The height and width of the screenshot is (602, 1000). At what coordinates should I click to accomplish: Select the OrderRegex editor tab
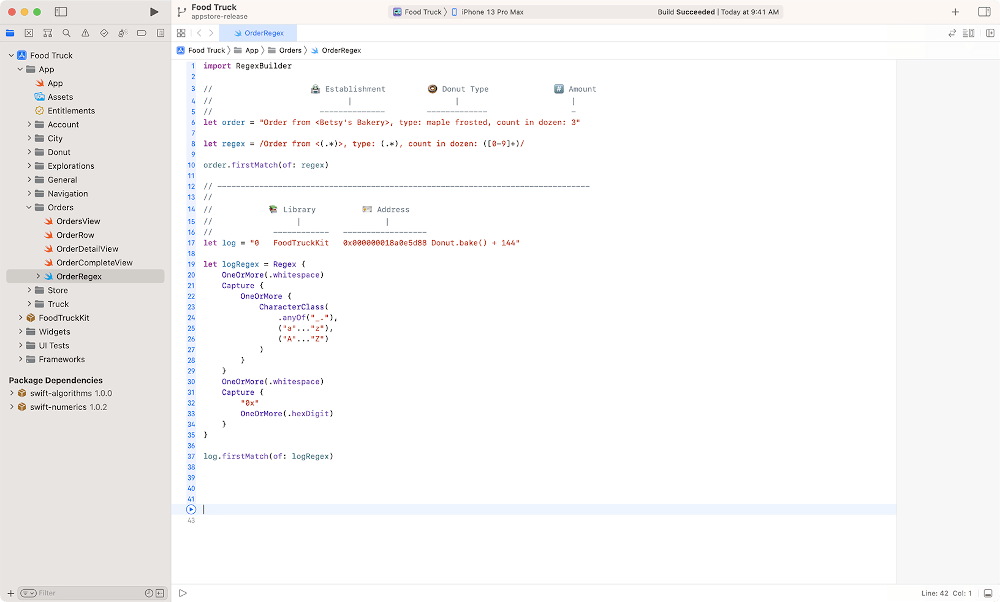(x=262, y=32)
